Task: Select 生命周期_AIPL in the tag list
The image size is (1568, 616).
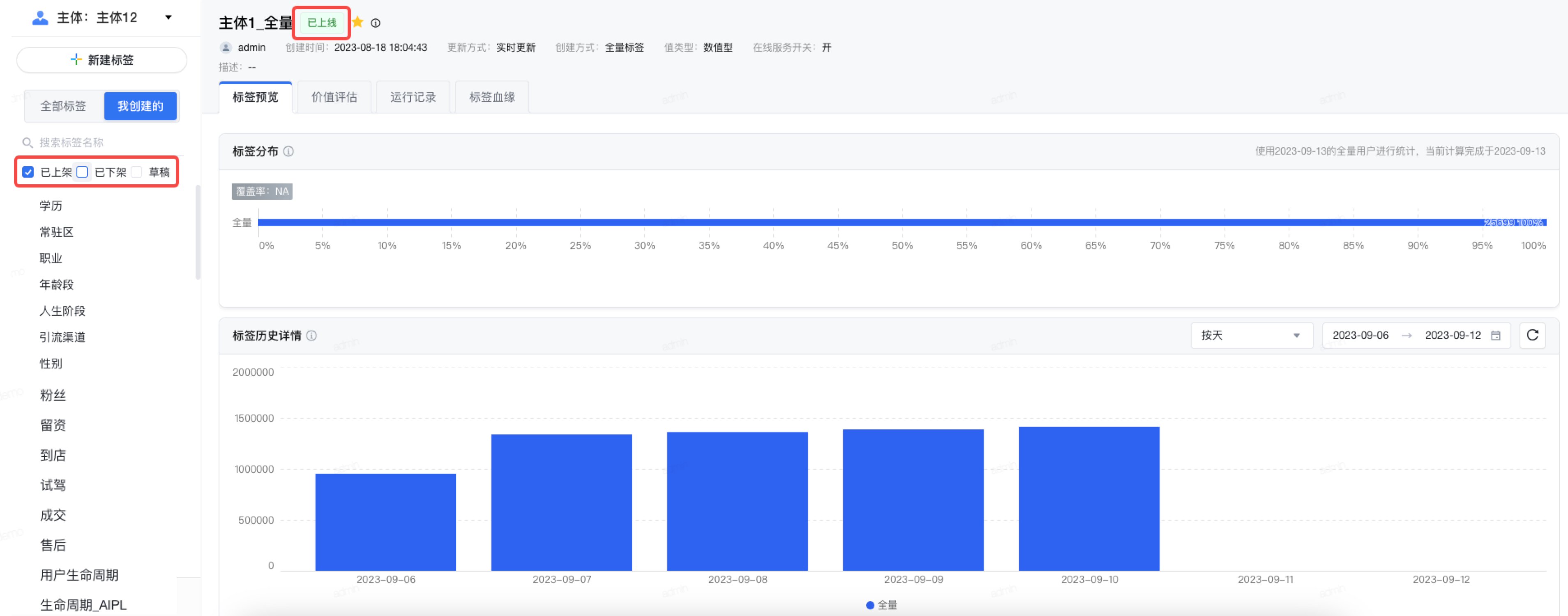Action: point(83,605)
